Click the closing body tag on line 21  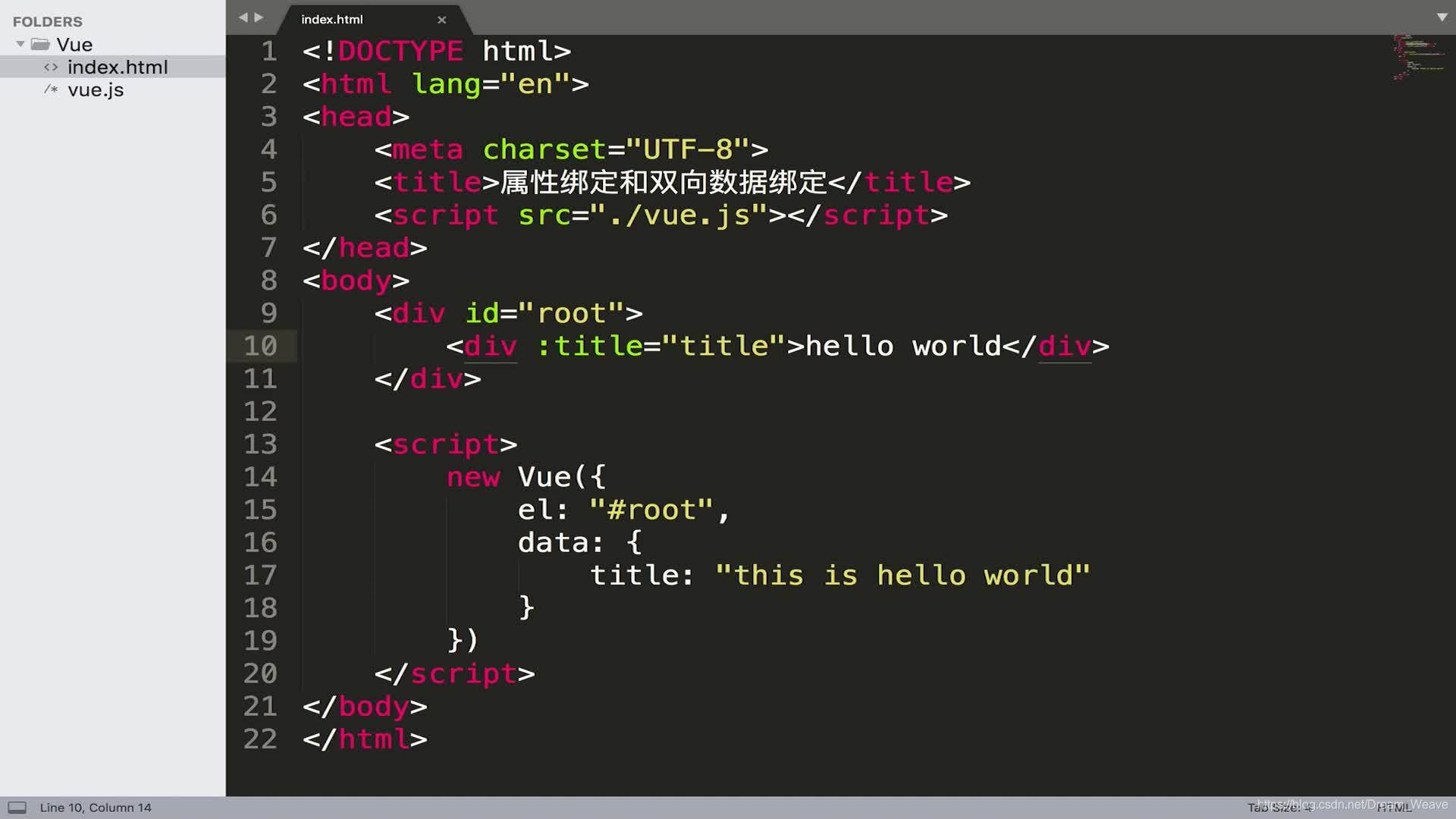pyautogui.click(x=365, y=706)
